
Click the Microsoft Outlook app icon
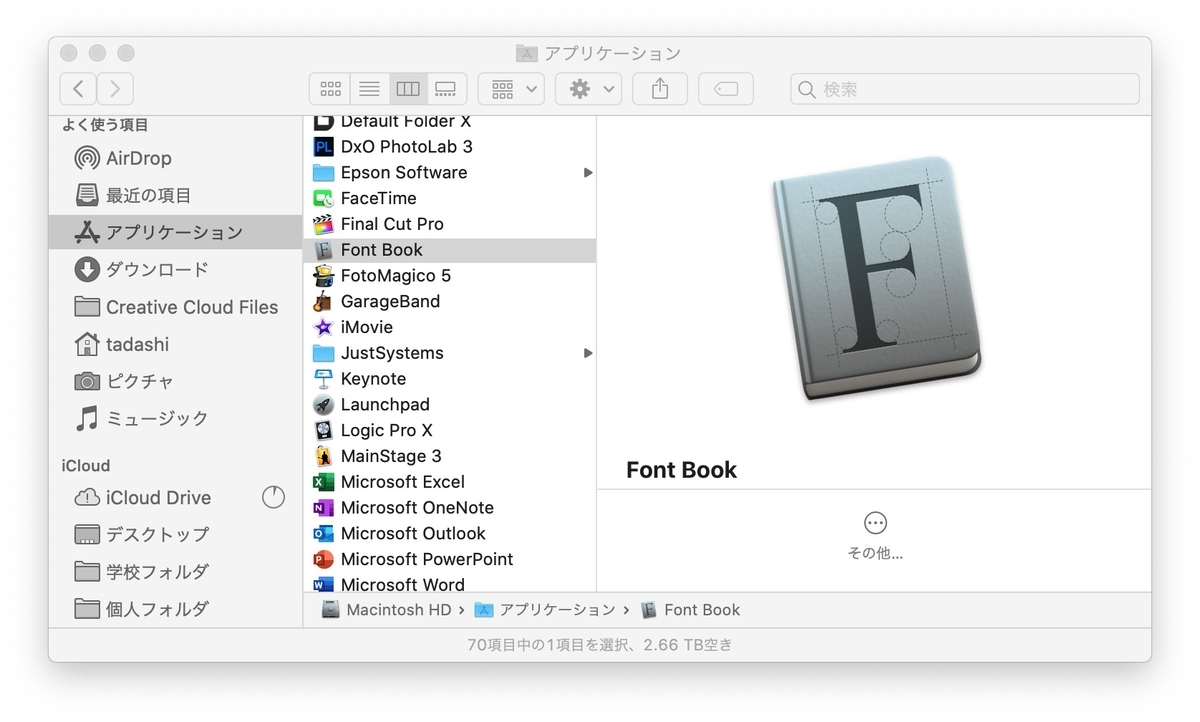click(x=323, y=533)
